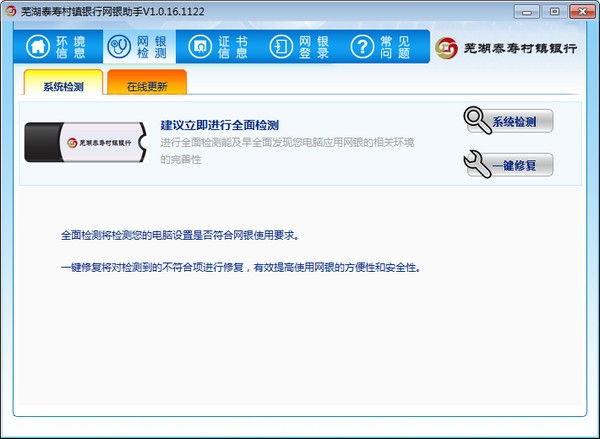600x439 pixels.
Task: Maximize the window
Action: click(554, 12)
